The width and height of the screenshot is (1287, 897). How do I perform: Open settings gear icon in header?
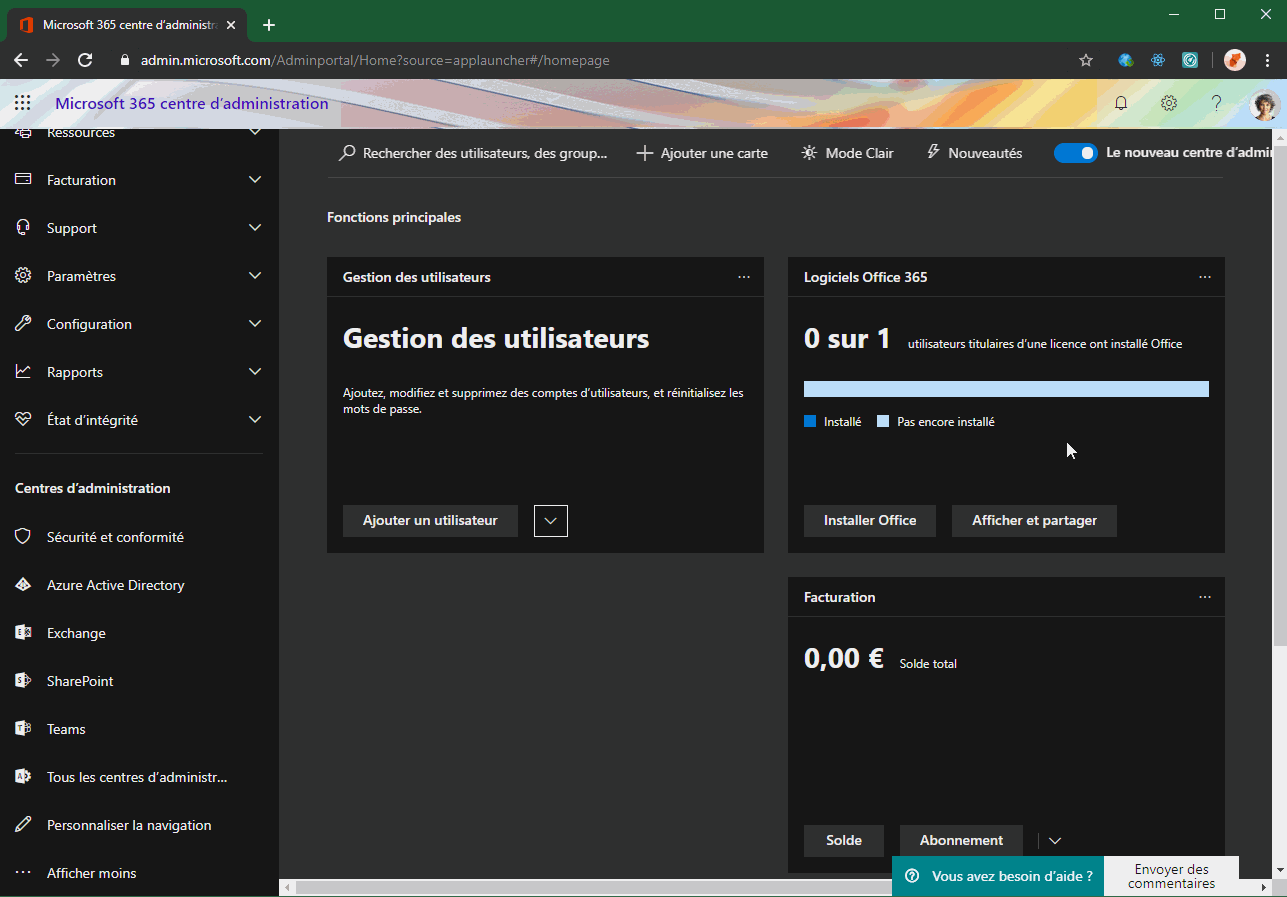[x=1169, y=103]
